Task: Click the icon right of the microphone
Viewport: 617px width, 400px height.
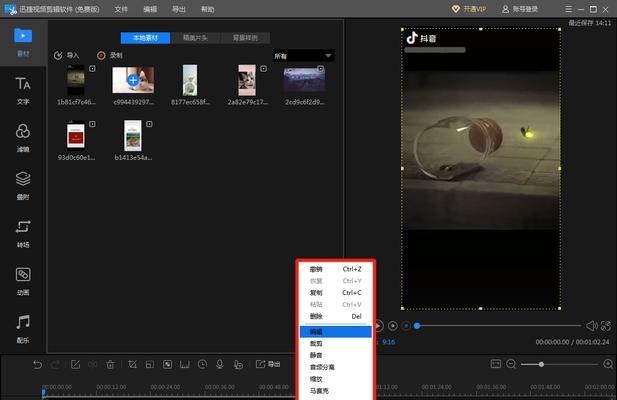Action: click(238, 365)
